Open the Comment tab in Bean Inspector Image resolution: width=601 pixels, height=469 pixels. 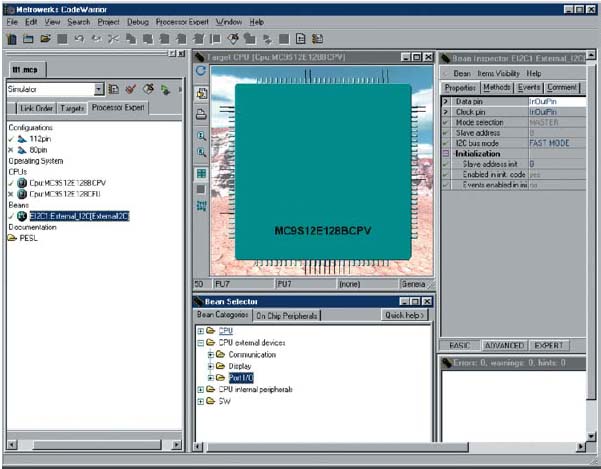[562, 87]
